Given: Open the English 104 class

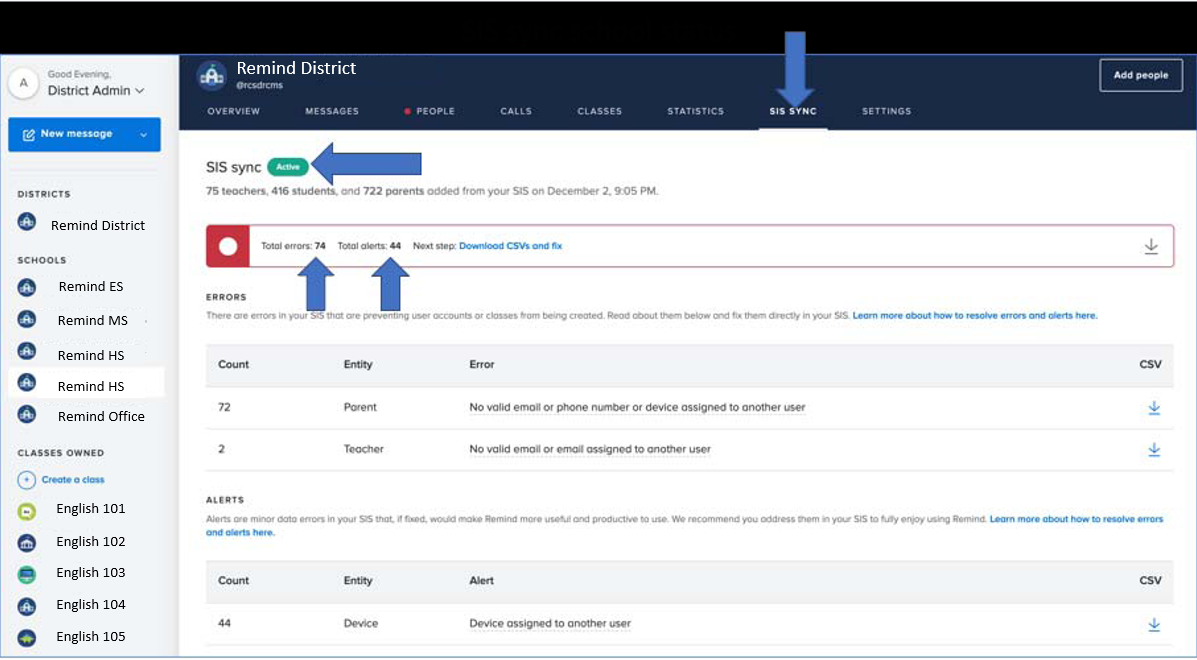Looking at the screenshot, I should tap(91, 604).
